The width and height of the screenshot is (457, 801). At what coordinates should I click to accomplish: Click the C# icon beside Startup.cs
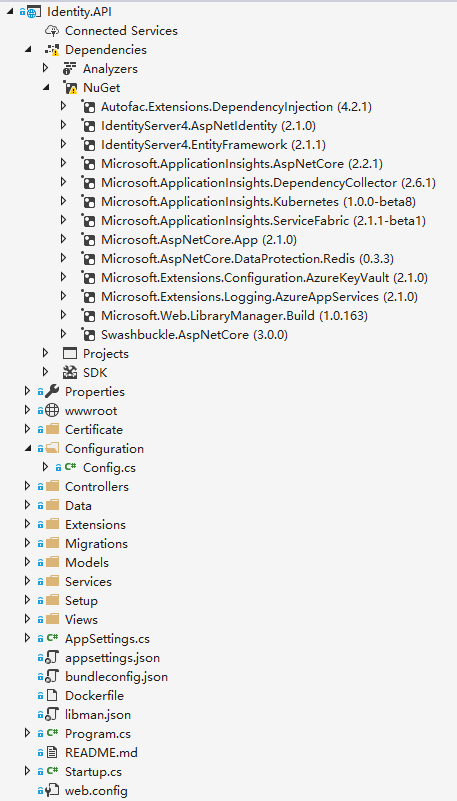click(x=52, y=771)
